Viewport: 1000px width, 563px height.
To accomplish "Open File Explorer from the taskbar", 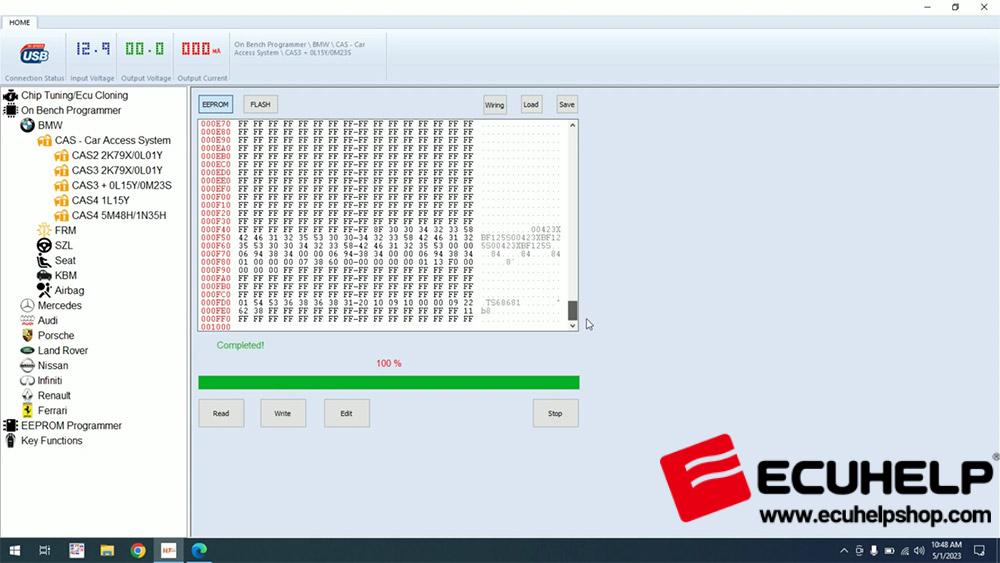I will coord(107,550).
